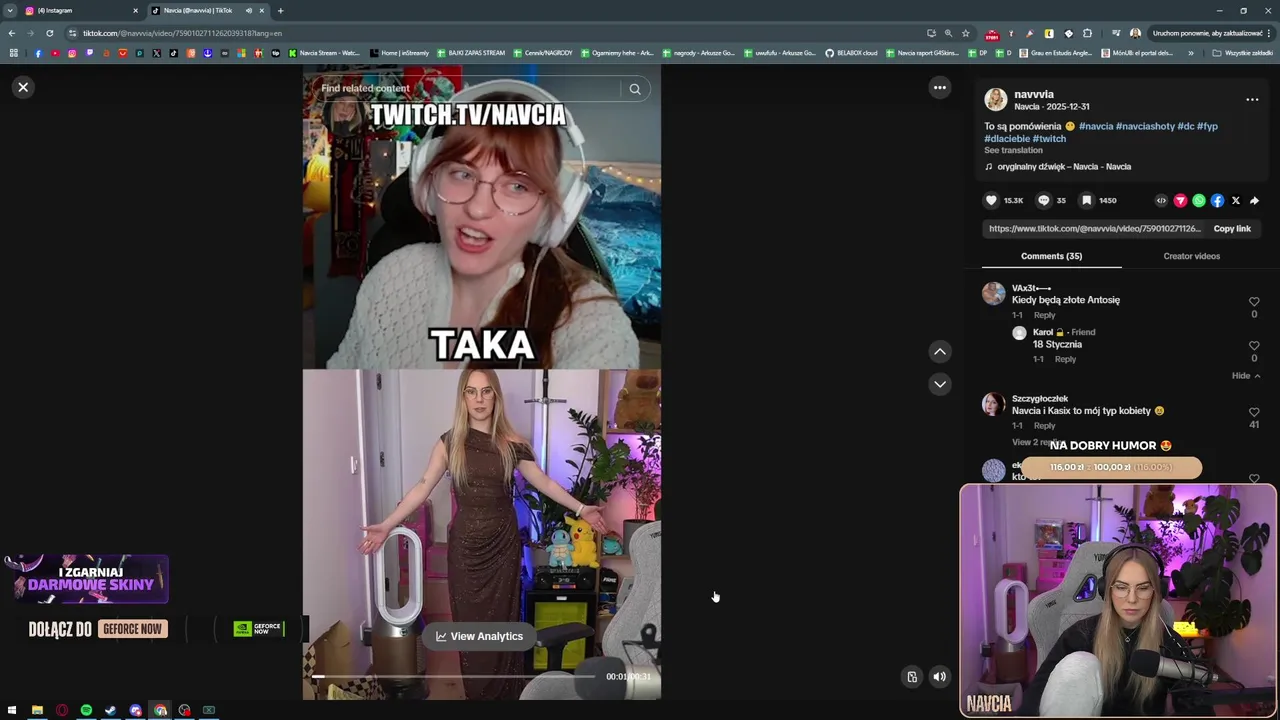
Task: Click See translation under caption
Action: tap(1013, 151)
